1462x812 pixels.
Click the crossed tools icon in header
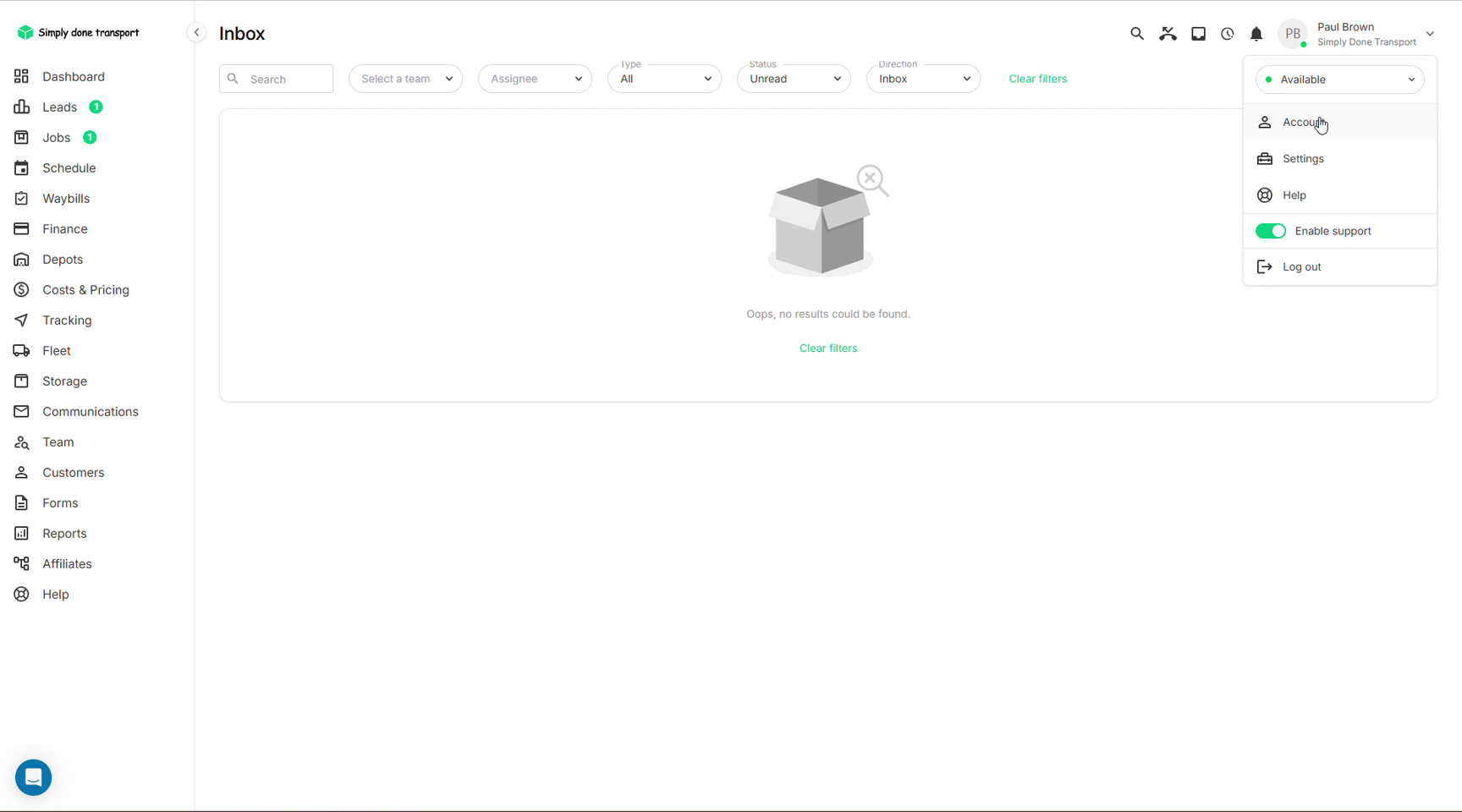point(1168,34)
